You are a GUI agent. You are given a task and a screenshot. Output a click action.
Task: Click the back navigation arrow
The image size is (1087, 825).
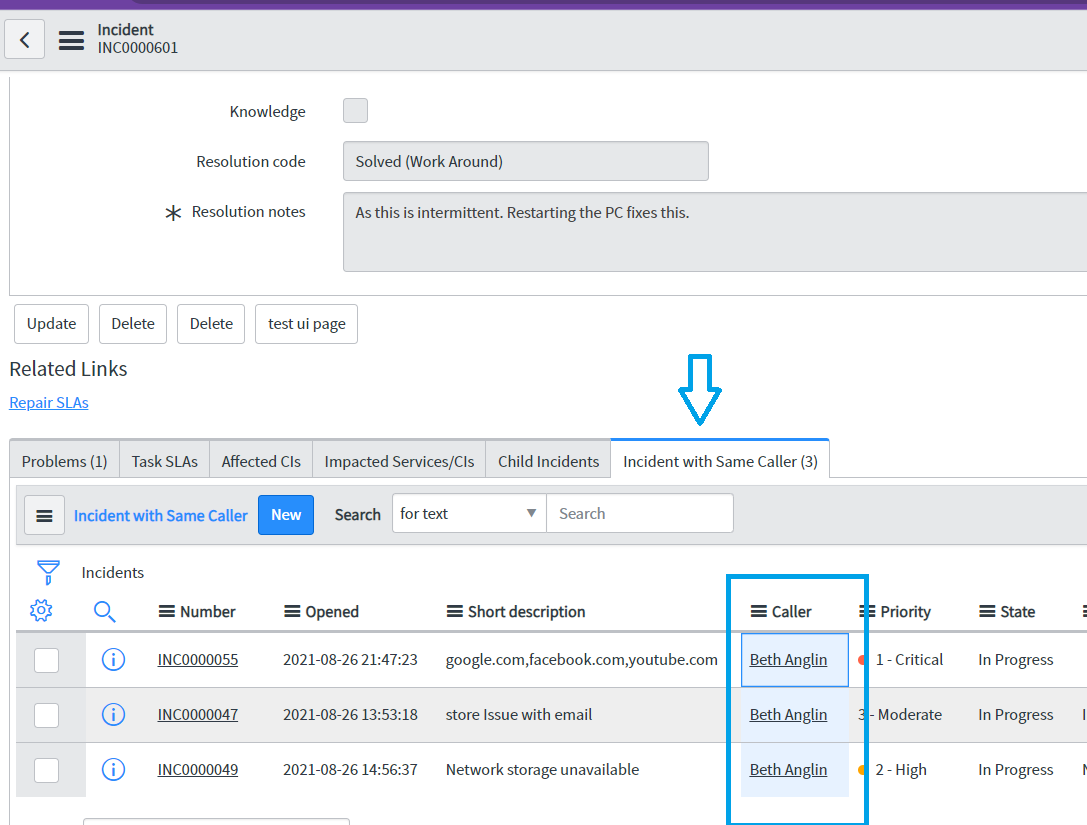pyautogui.click(x=24, y=38)
